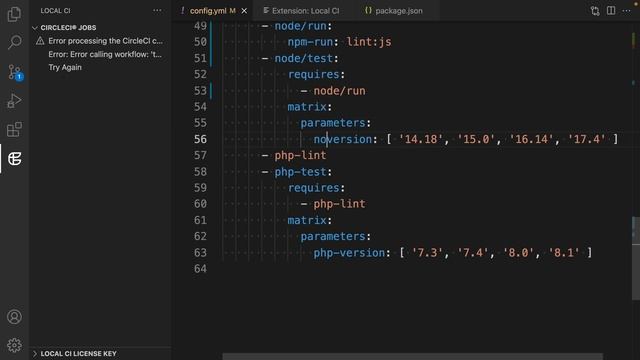
Task: Click line number 49 in gutter
Action: 200,26
